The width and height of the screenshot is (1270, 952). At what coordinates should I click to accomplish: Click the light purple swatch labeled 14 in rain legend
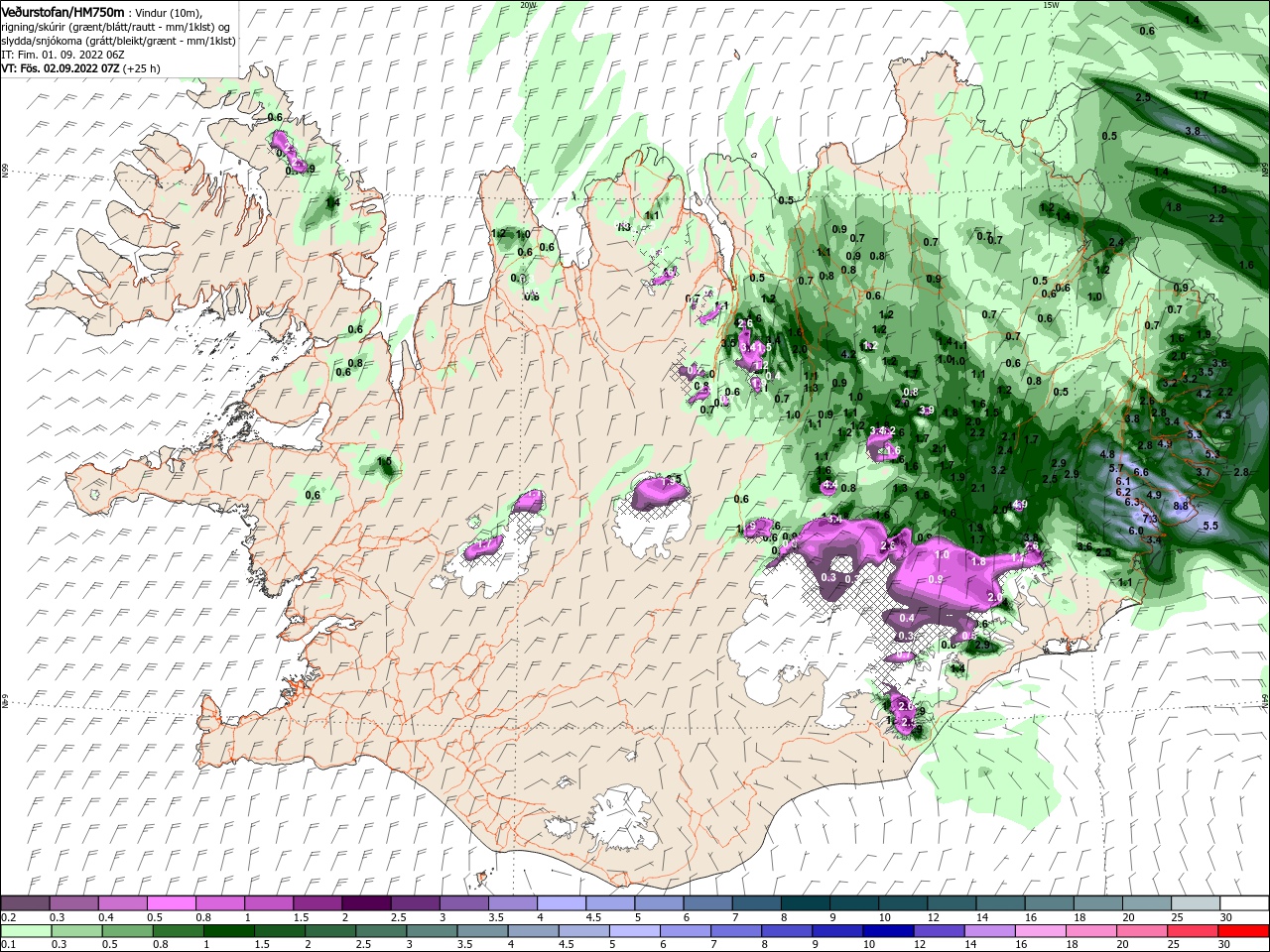[x=990, y=929]
